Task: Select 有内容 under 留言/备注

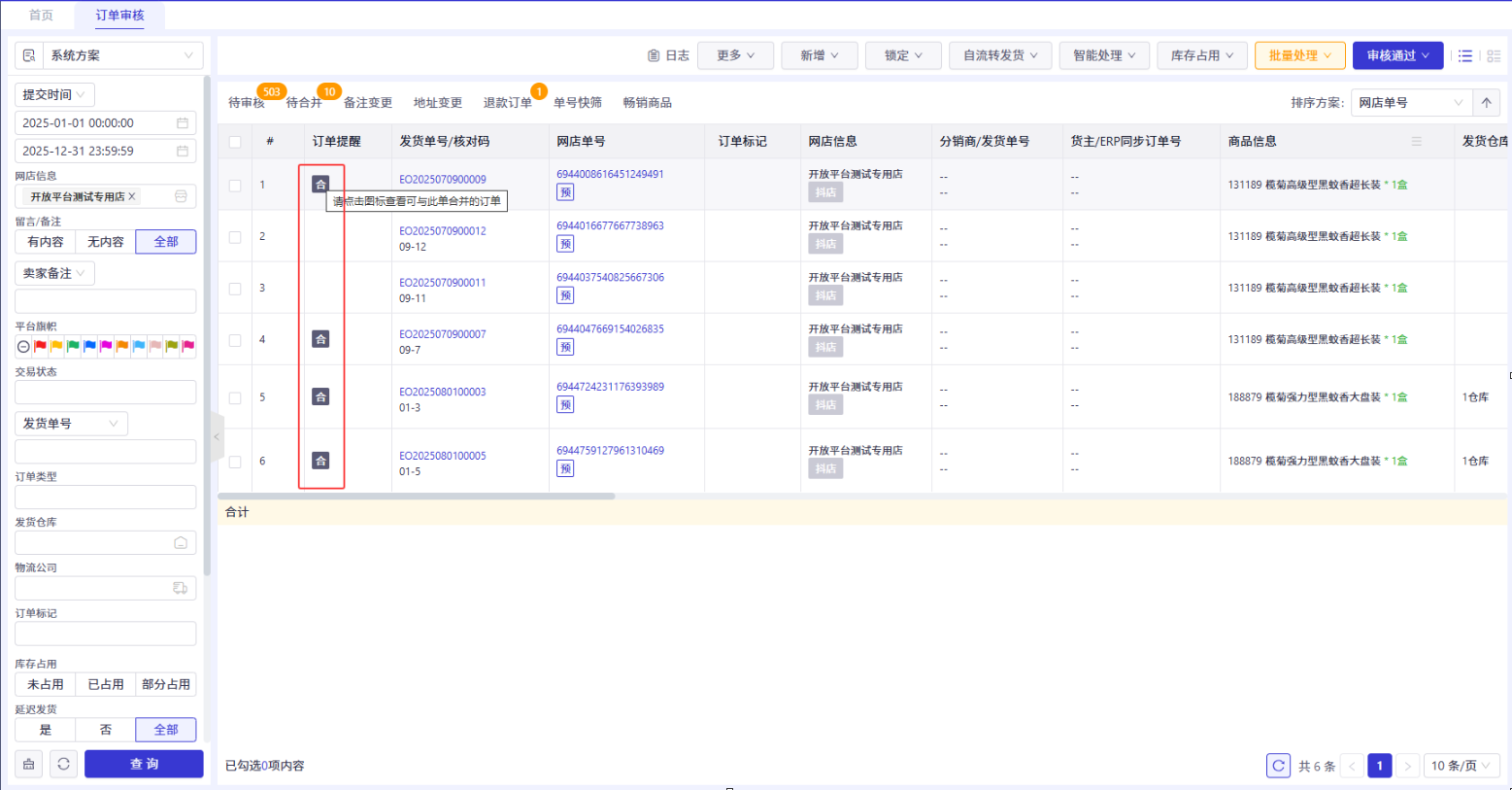Action: click(x=46, y=242)
